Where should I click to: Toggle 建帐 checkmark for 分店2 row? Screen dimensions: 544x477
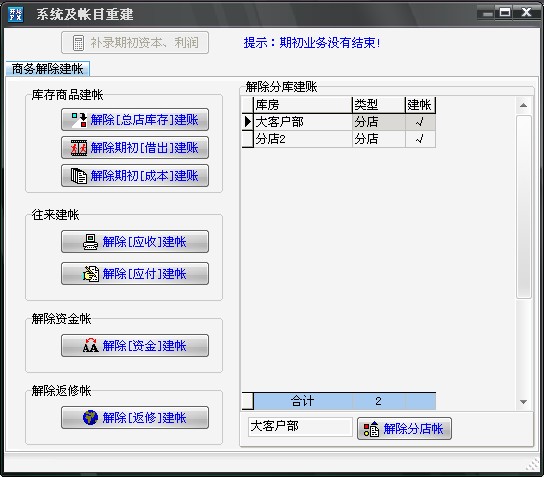click(x=420, y=139)
